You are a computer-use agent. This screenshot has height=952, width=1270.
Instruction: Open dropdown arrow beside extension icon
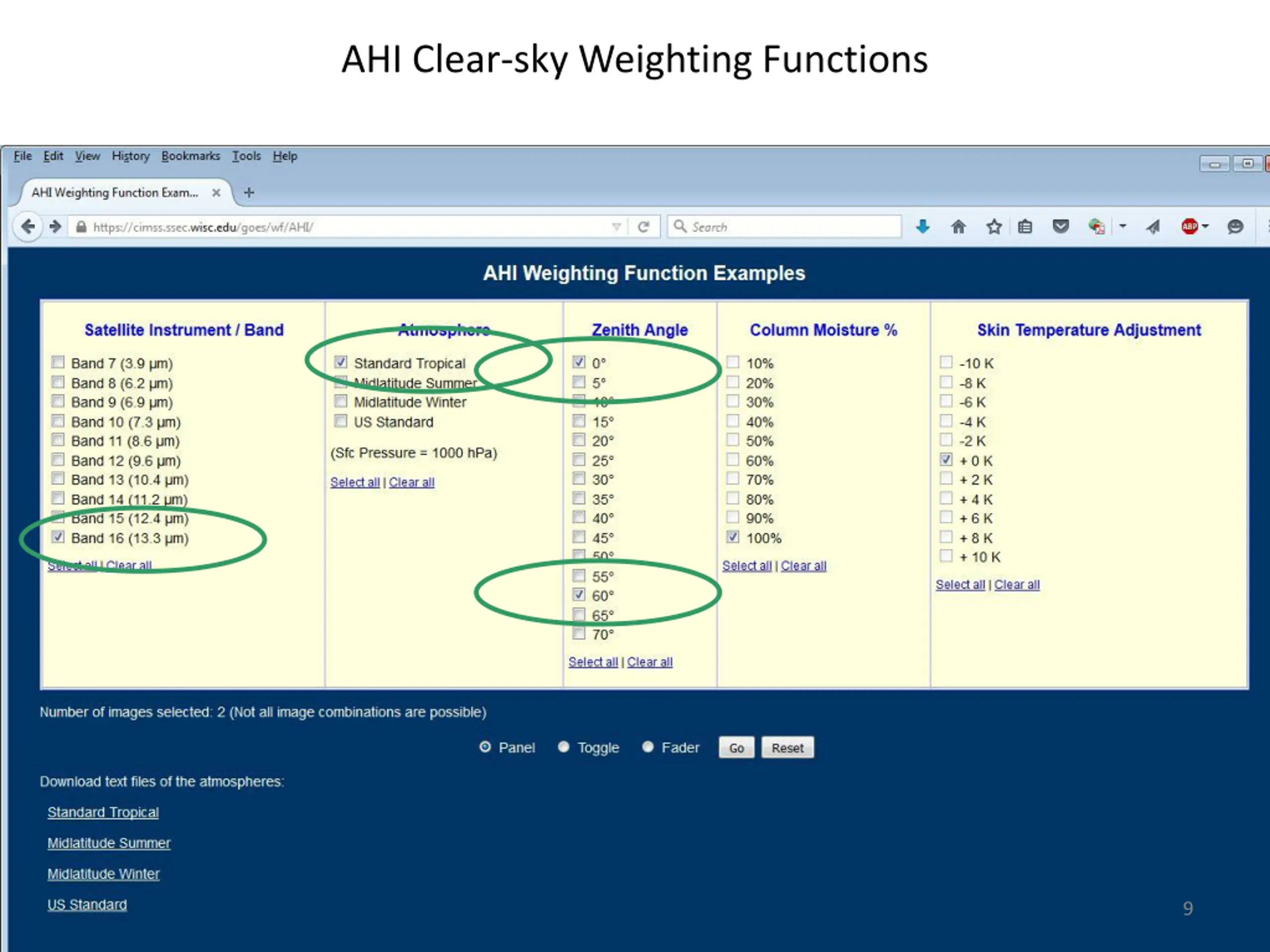(1123, 226)
